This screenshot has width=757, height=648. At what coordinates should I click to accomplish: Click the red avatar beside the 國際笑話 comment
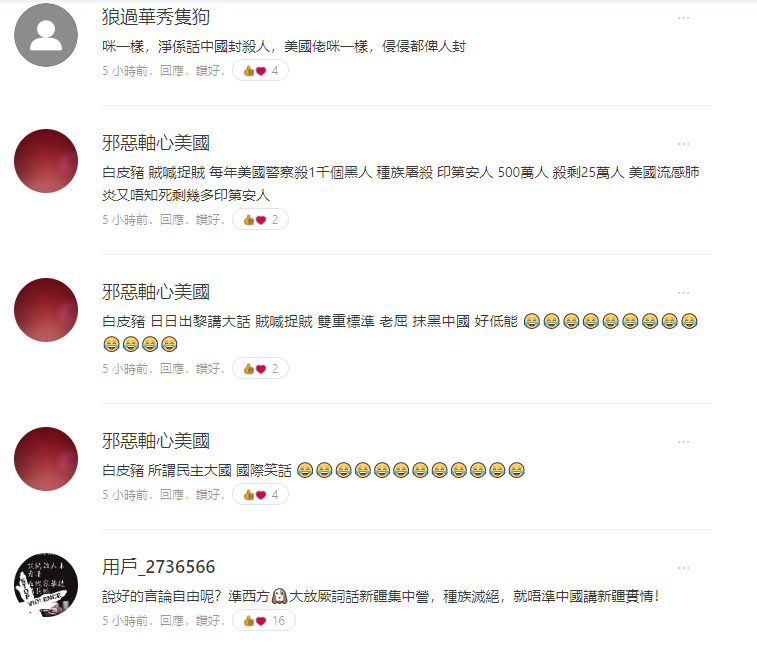click(46, 459)
